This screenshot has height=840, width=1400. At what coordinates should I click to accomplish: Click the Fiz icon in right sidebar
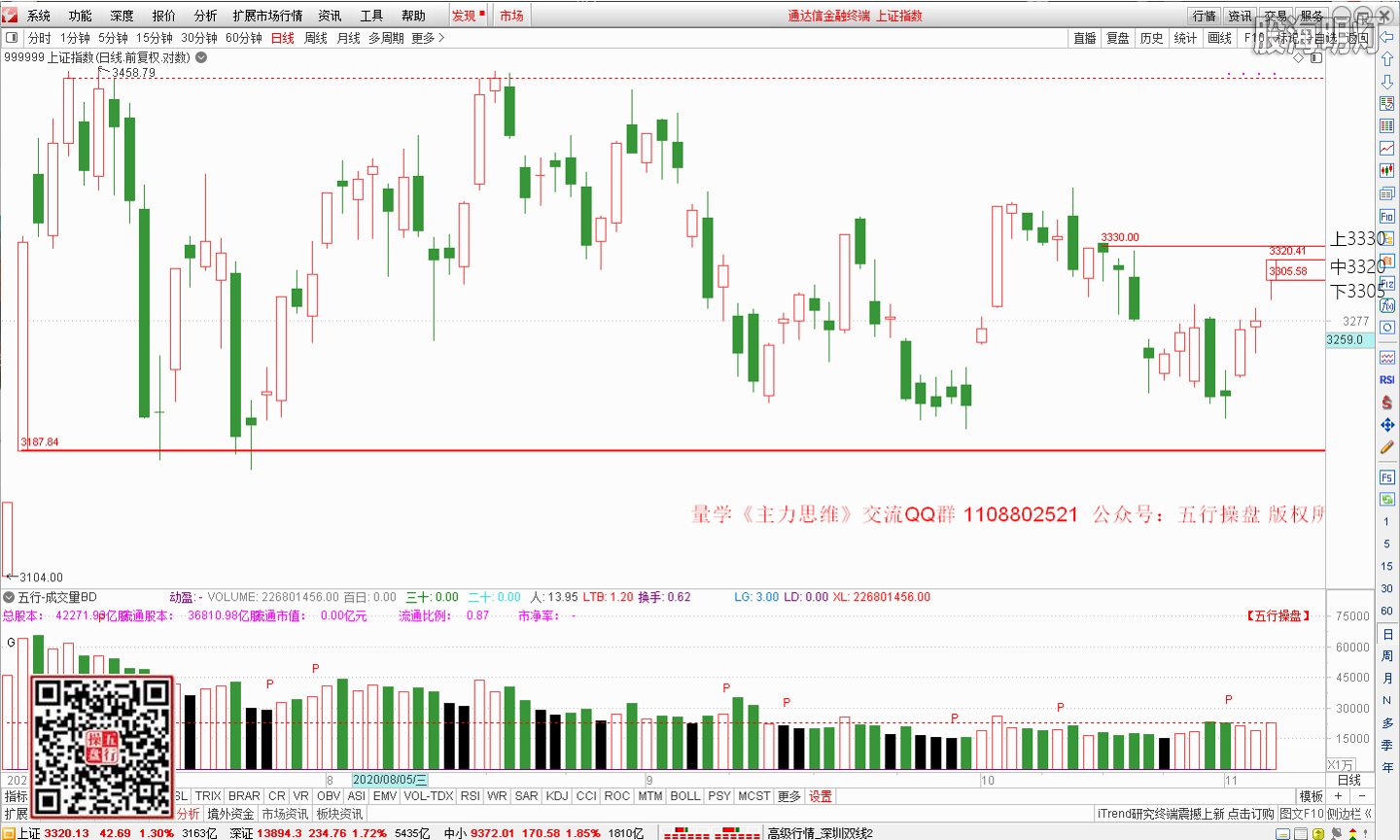[1386, 283]
